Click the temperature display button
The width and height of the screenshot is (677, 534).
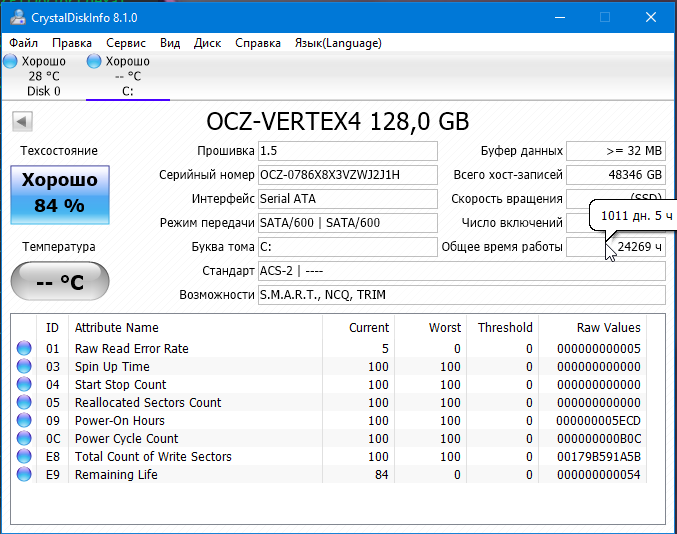tap(60, 281)
